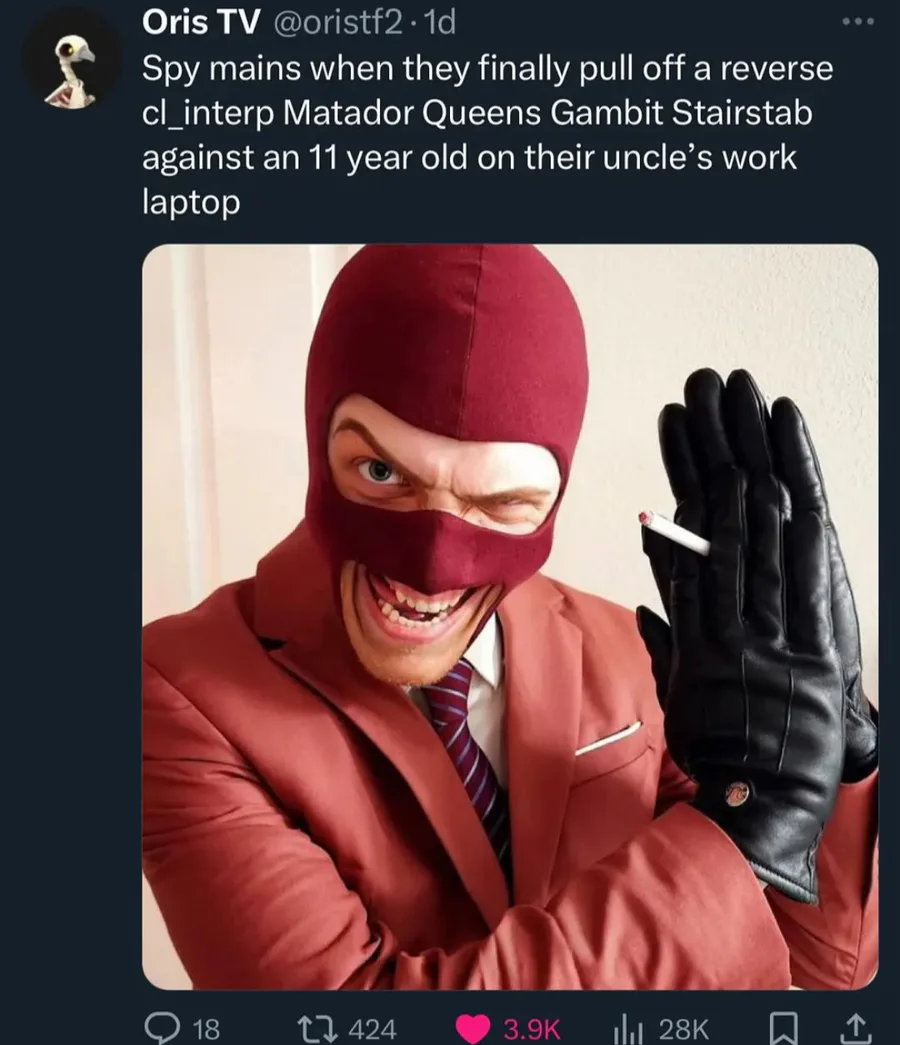The height and width of the screenshot is (1045, 900).
Task: Click the 424 reposts count
Action: pos(373,1028)
